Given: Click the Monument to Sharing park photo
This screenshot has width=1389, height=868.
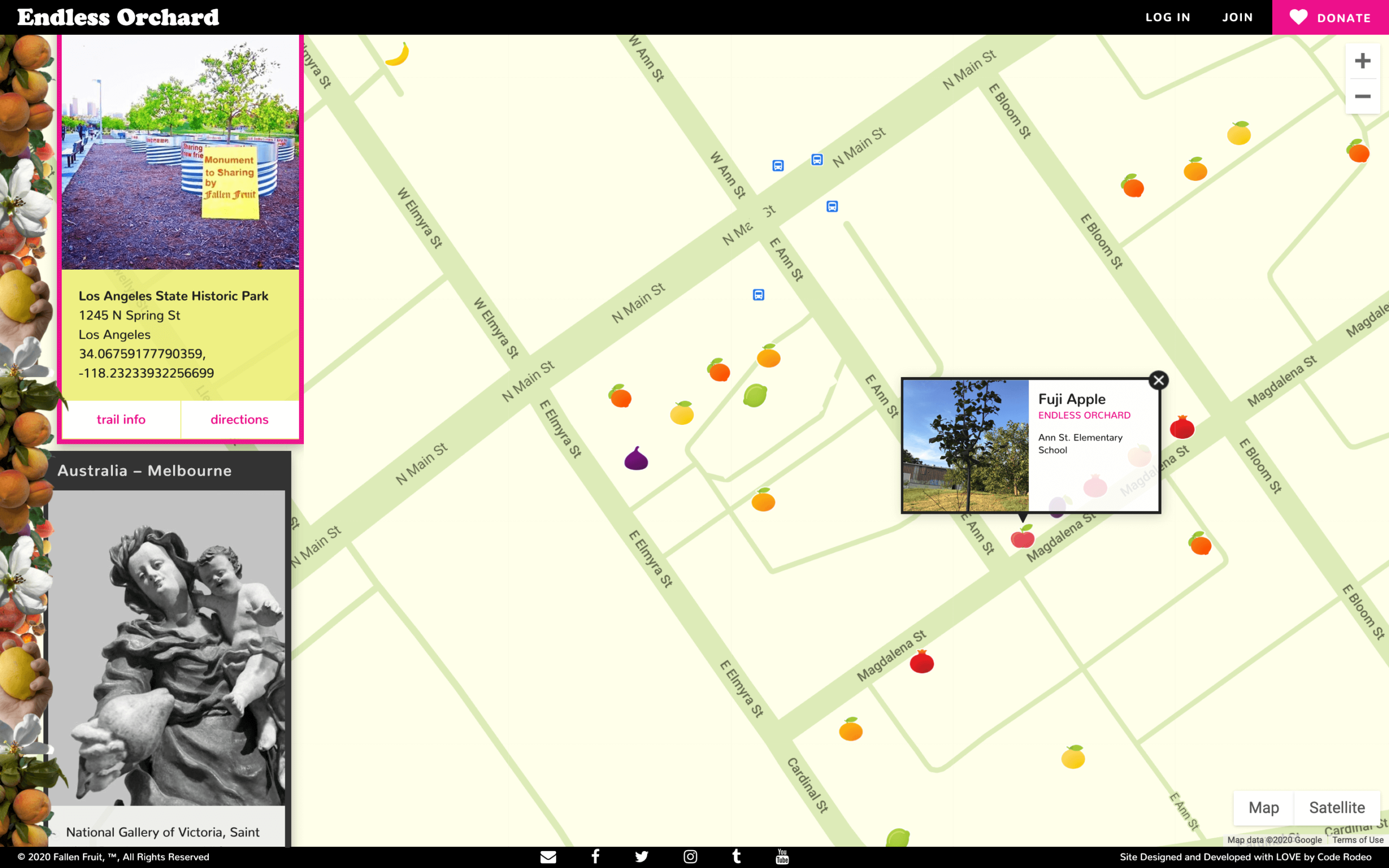Looking at the screenshot, I should 180,152.
